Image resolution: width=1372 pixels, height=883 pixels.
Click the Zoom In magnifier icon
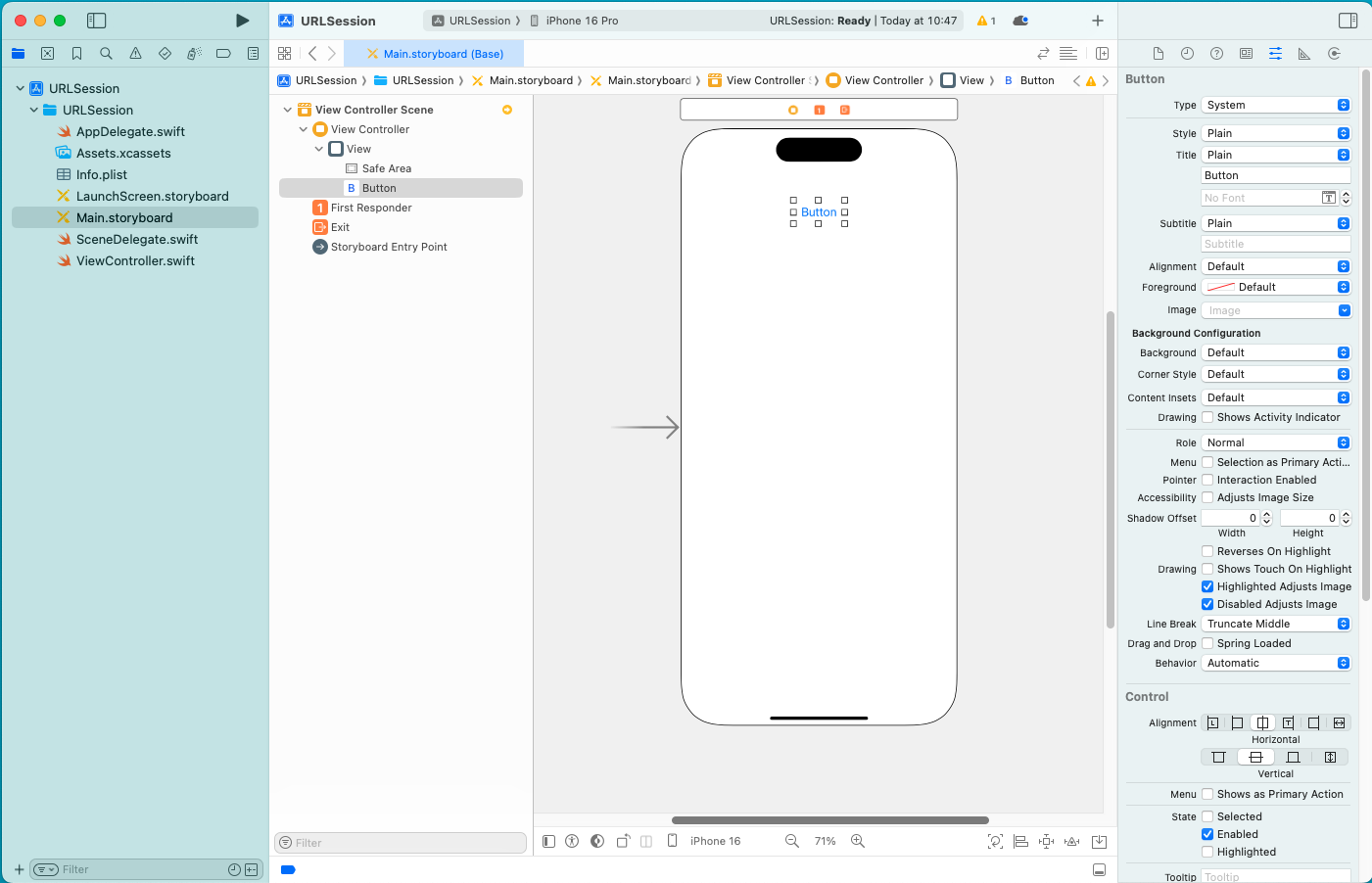(858, 841)
